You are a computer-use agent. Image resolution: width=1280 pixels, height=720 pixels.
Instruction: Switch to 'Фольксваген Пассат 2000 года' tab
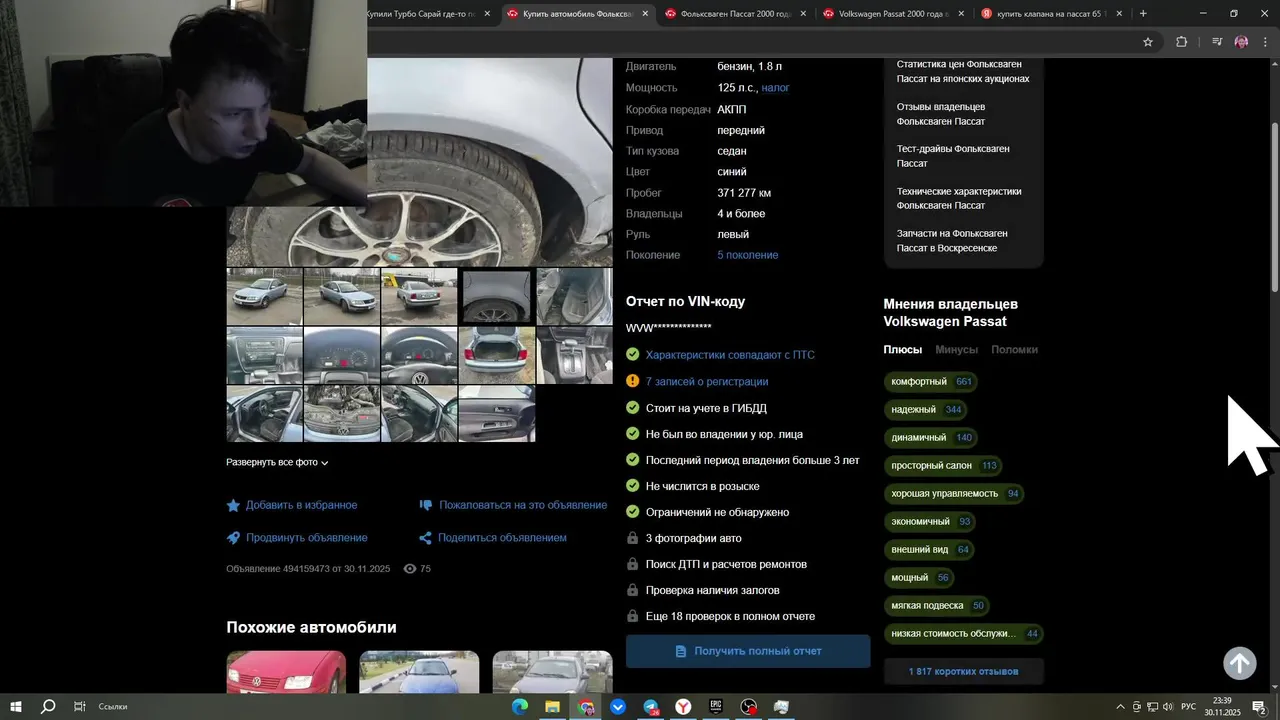click(x=735, y=14)
